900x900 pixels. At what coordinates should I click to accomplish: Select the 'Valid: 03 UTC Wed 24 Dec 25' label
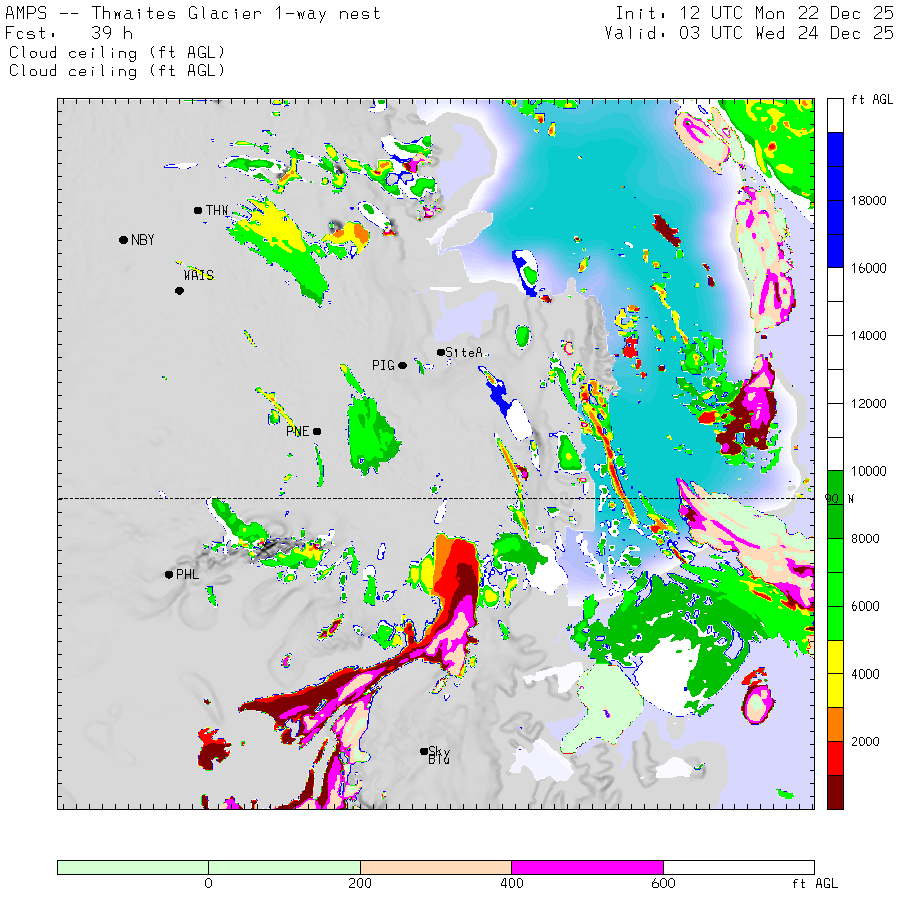[x=749, y=33]
